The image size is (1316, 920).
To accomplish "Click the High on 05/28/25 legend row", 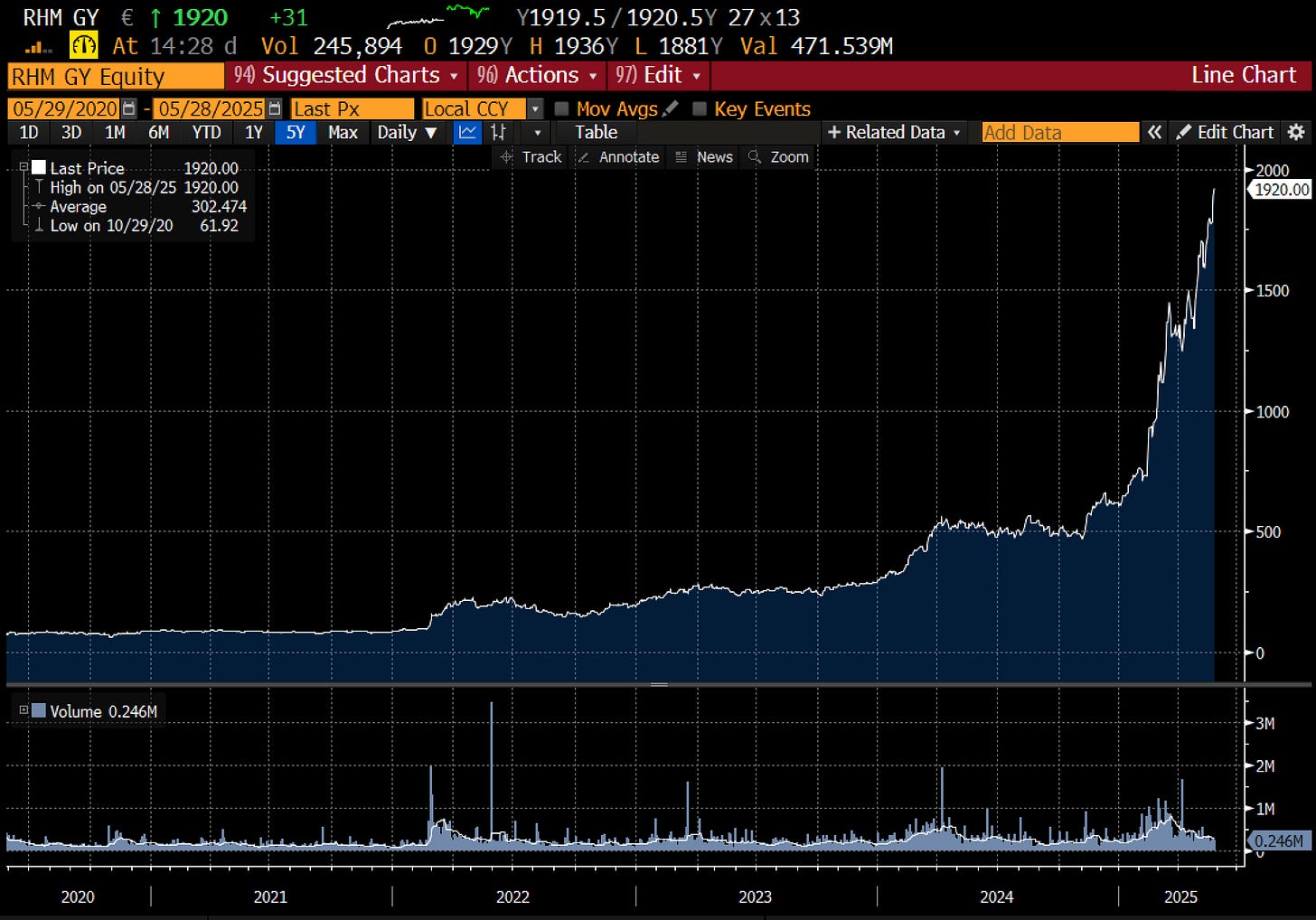I will coord(136,187).
